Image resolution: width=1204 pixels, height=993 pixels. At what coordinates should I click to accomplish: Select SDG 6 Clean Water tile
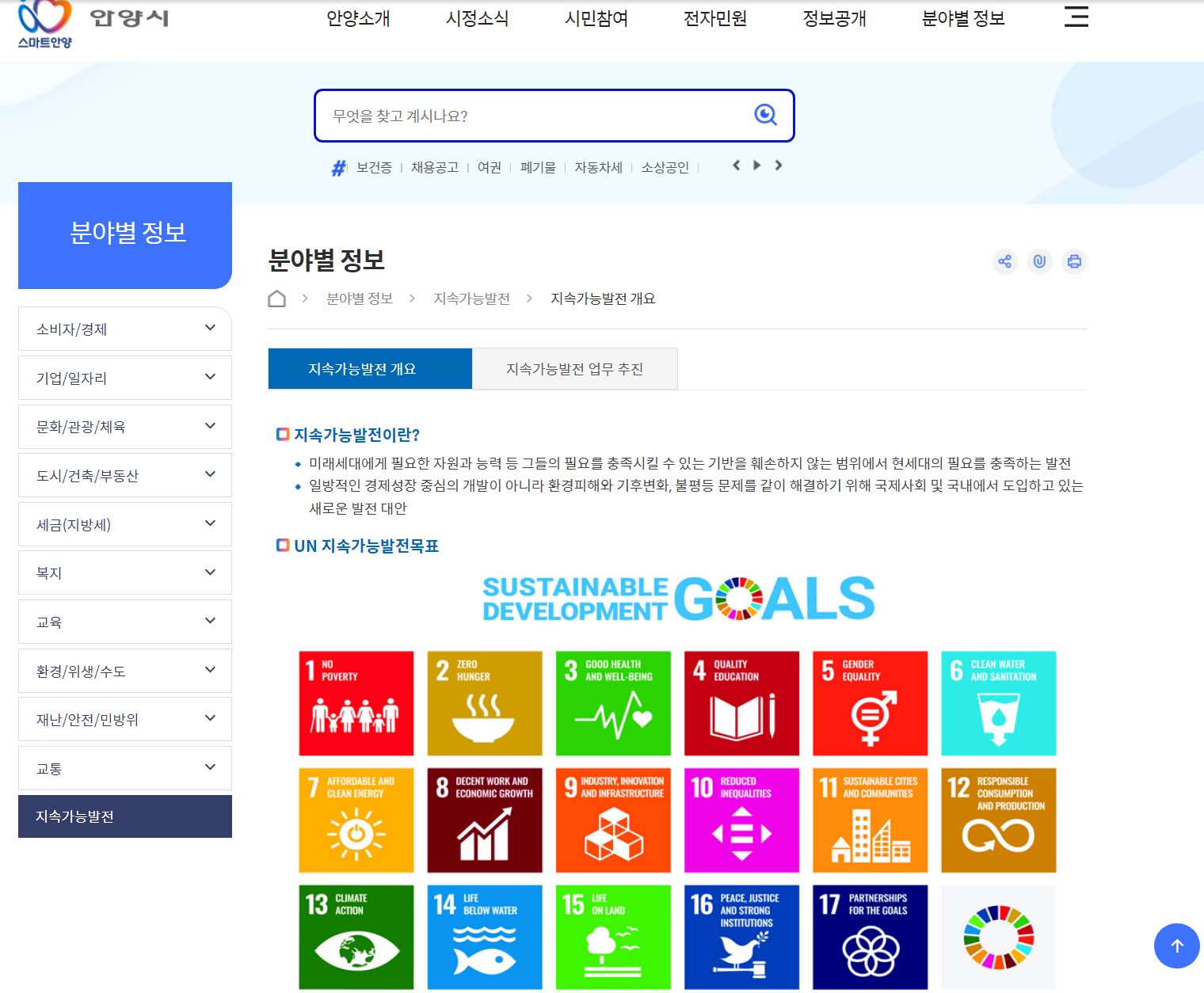point(999,703)
